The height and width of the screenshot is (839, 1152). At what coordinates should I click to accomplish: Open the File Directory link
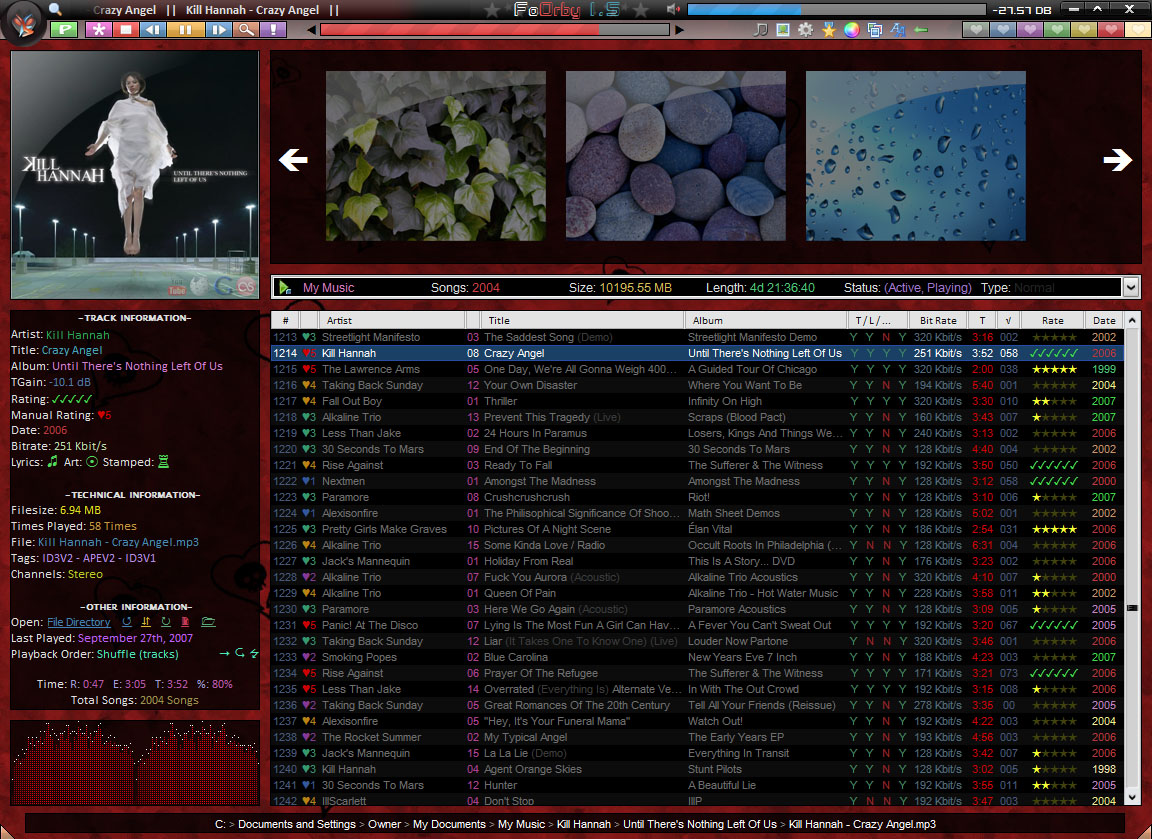pos(79,622)
